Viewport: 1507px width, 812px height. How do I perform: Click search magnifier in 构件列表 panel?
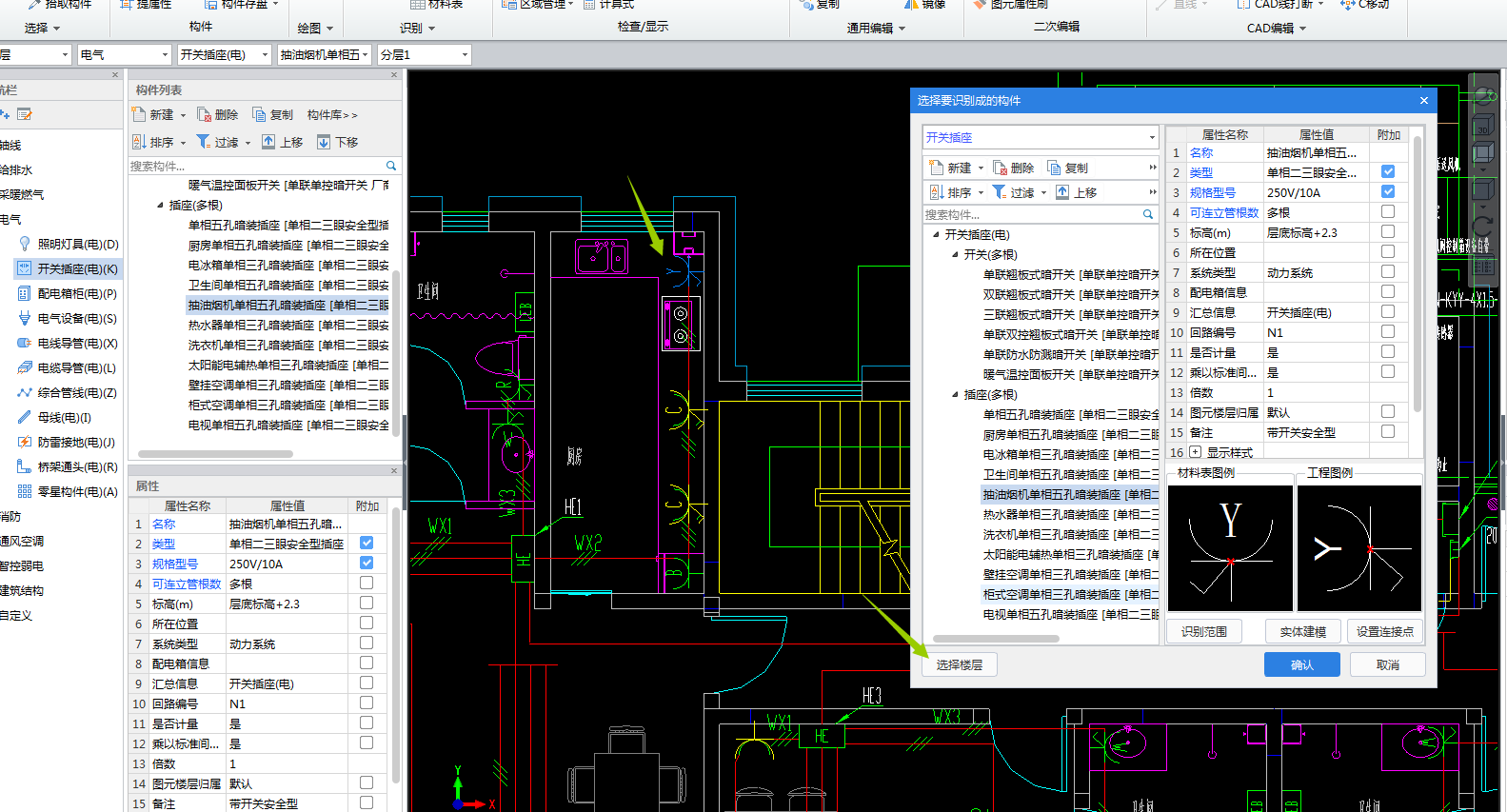coord(391,166)
